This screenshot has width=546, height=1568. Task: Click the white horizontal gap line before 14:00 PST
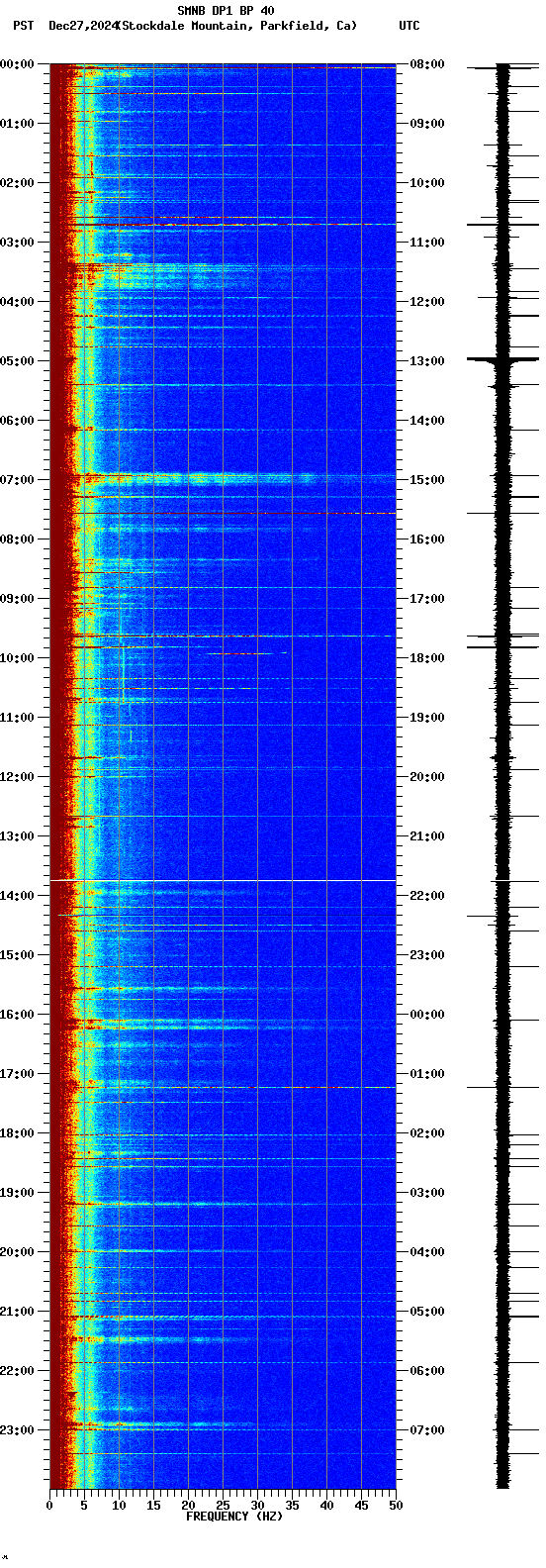[223, 880]
